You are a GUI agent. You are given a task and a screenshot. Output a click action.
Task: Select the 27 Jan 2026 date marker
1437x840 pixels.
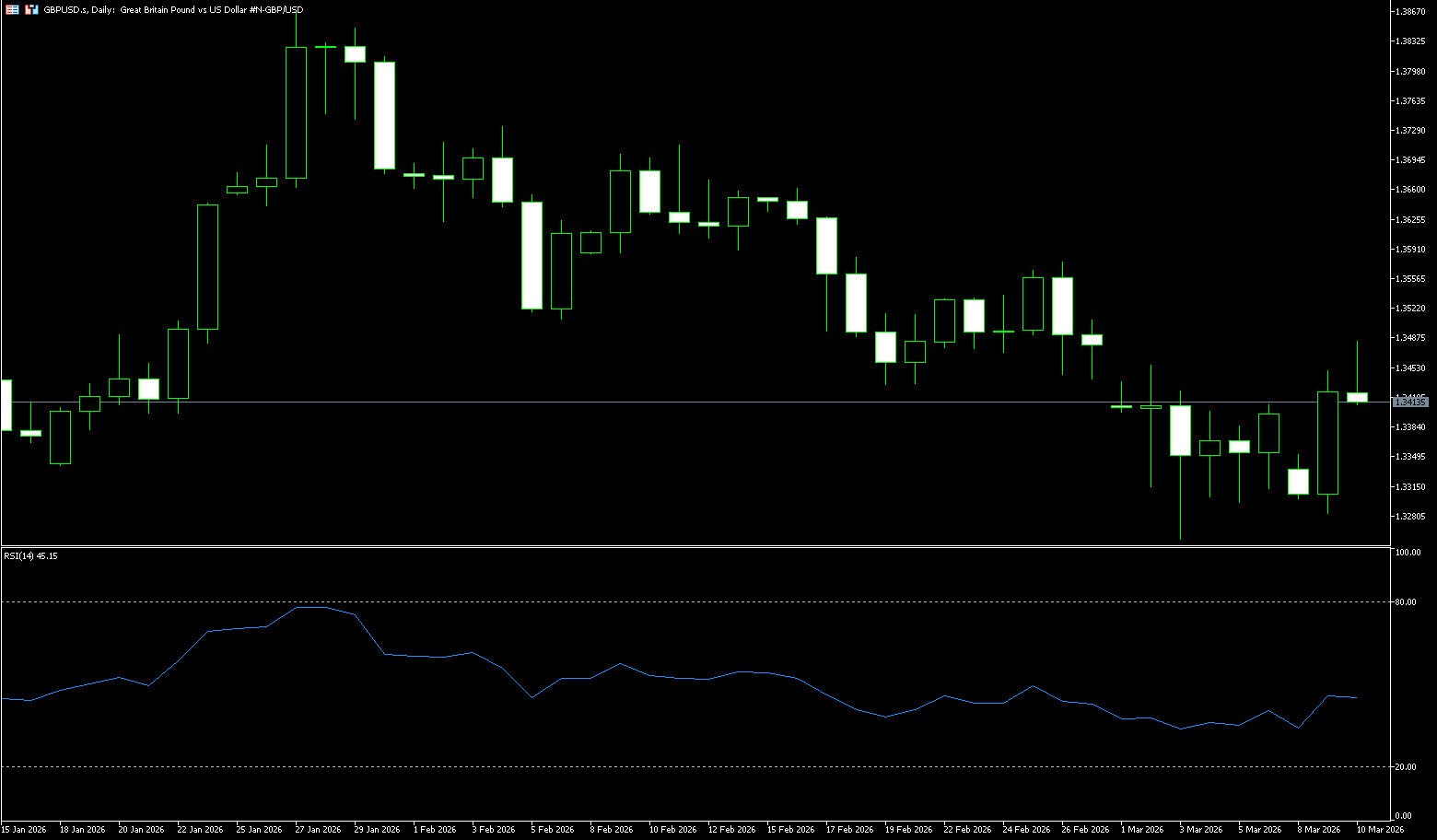pyautogui.click(x=318, y=829)
